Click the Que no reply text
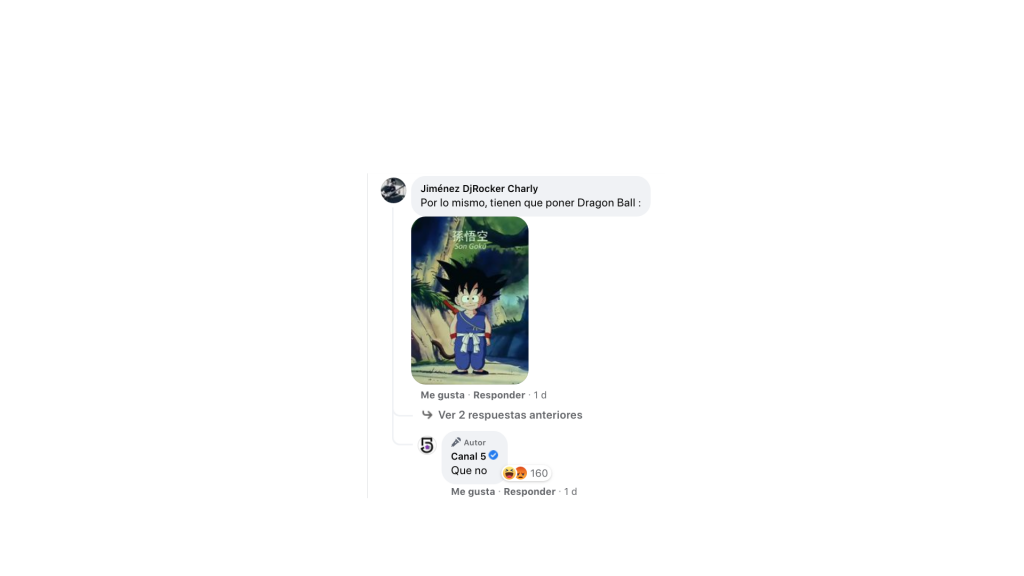Screen dimensions: 1024x576 (469, 470)
